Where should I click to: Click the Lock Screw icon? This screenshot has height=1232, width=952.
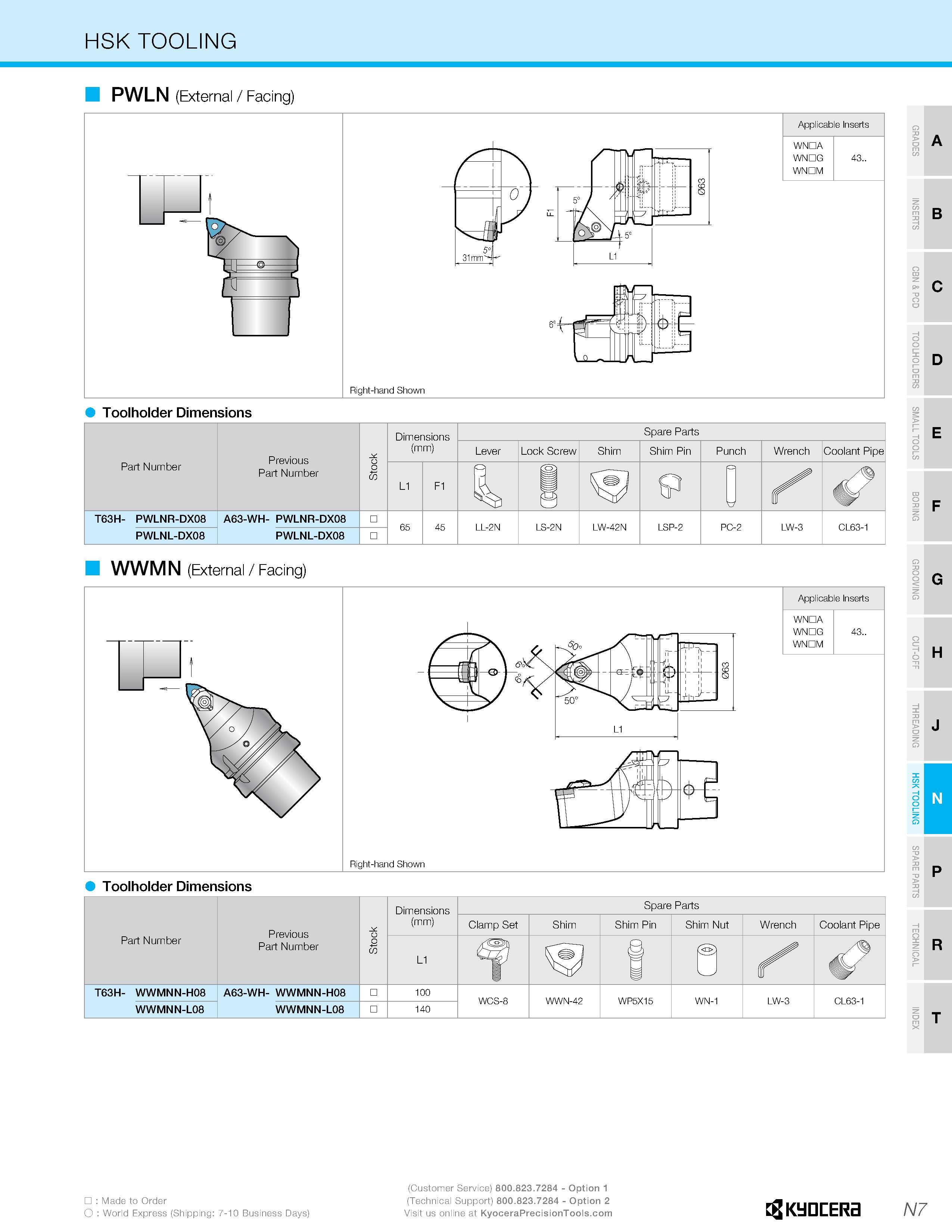(x=548, y=486)
